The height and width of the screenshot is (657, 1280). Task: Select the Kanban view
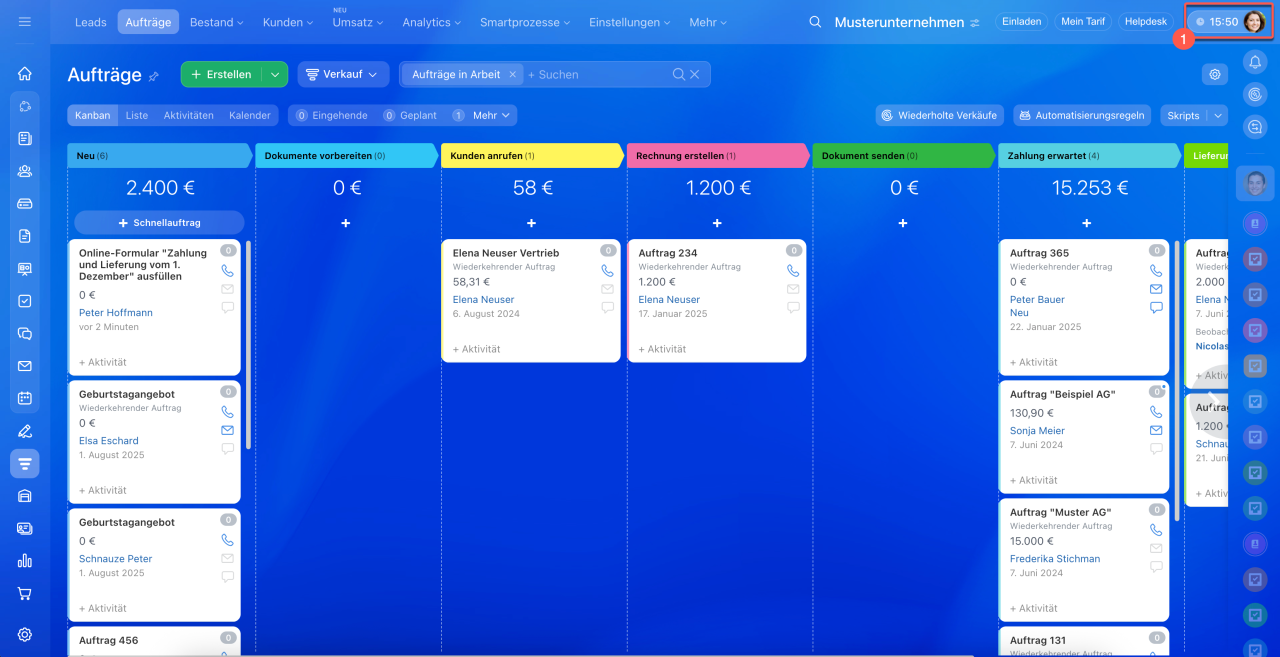(x=93, y=115)
